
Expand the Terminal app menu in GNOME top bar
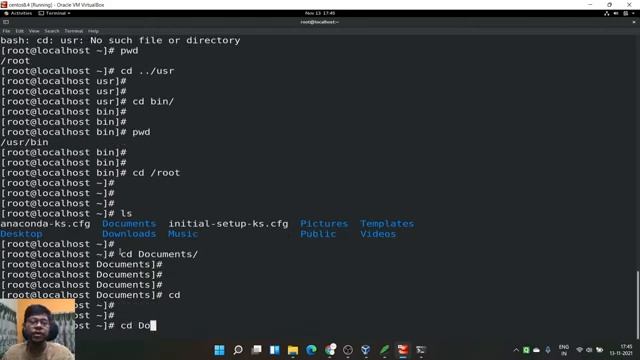click(54, 13)
